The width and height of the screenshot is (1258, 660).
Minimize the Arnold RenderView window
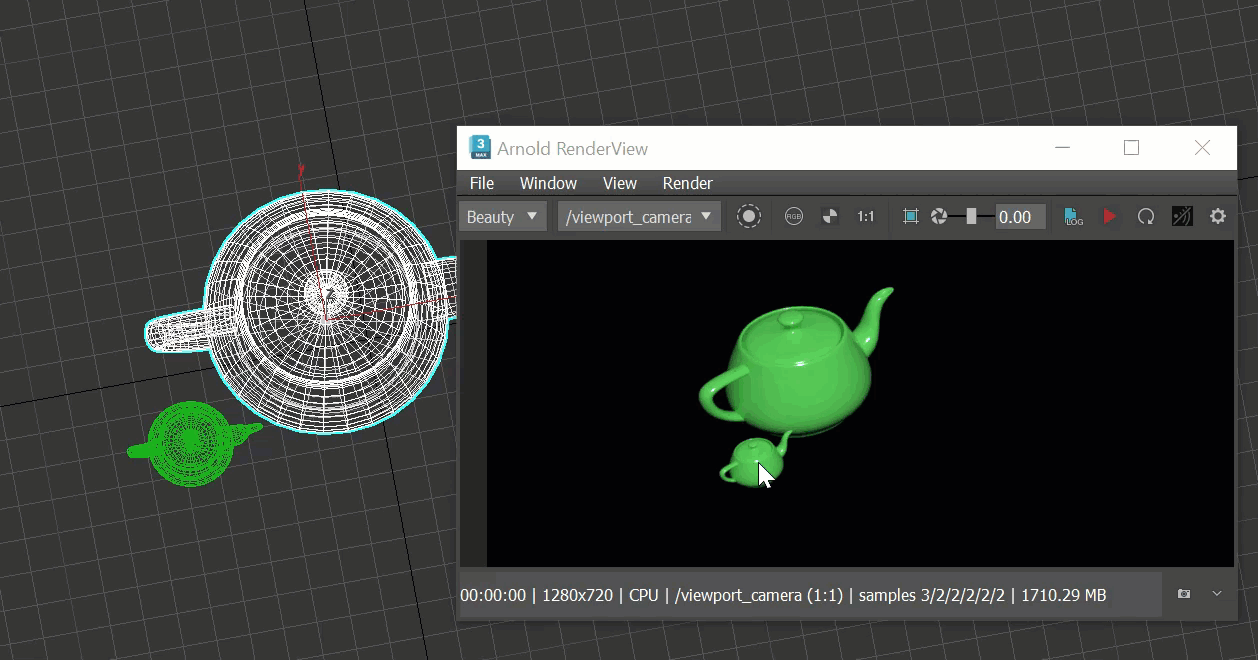1062,148
